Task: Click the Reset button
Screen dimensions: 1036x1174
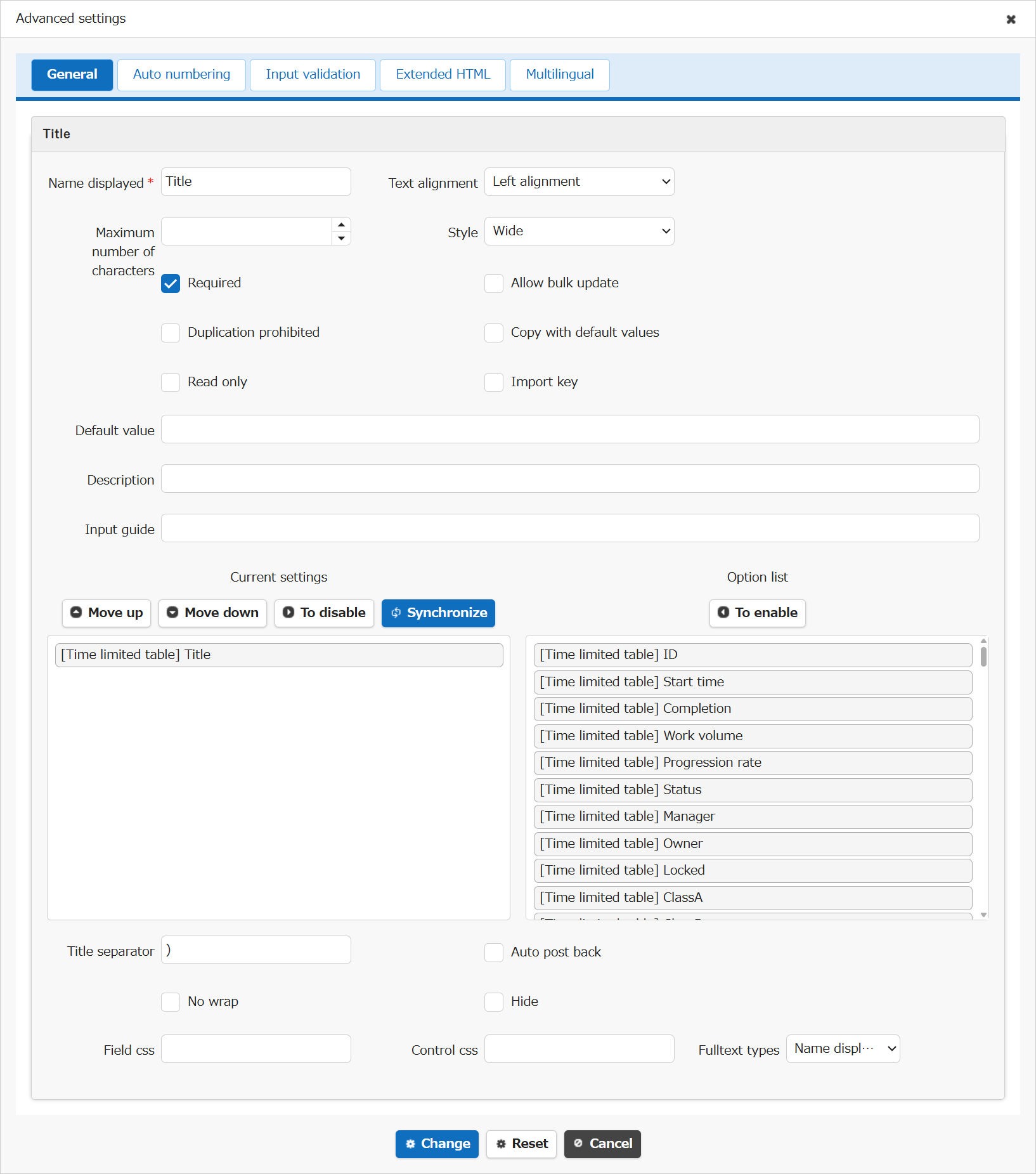Action: (521, 1144)
